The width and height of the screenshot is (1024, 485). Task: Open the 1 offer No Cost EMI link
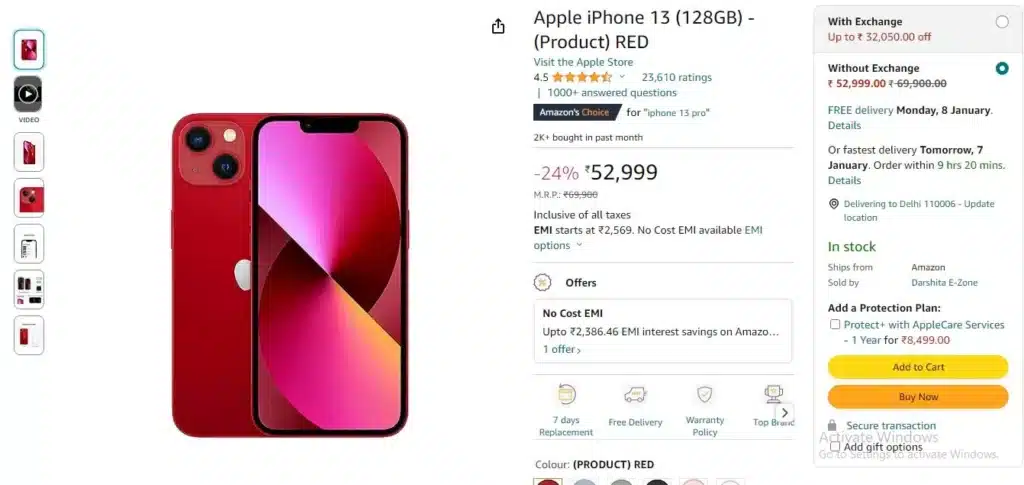562,349
